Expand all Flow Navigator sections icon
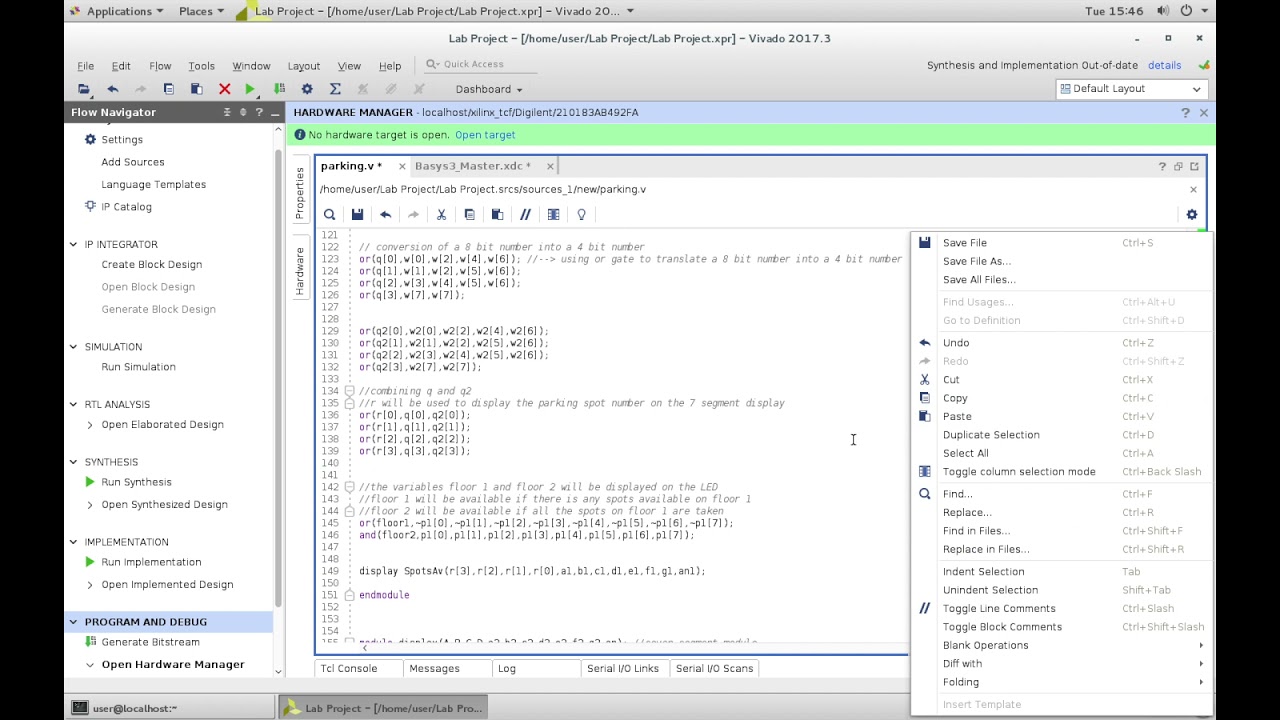This screenshot has width=1280, height=720. pyautogui.click(x=243, y=112)
